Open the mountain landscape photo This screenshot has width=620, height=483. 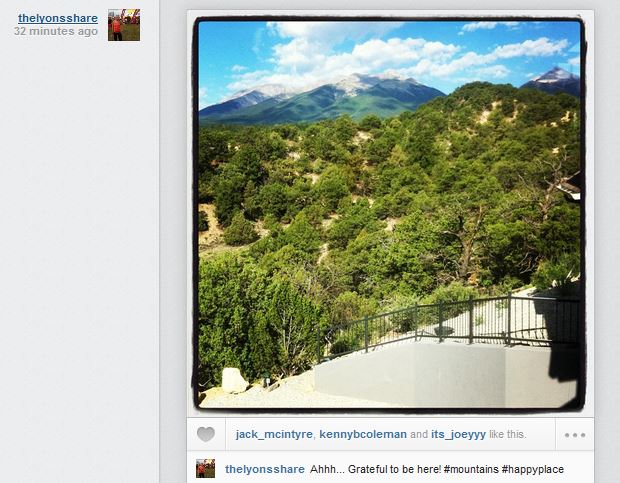pyautogui.click(x=389, y=214)
